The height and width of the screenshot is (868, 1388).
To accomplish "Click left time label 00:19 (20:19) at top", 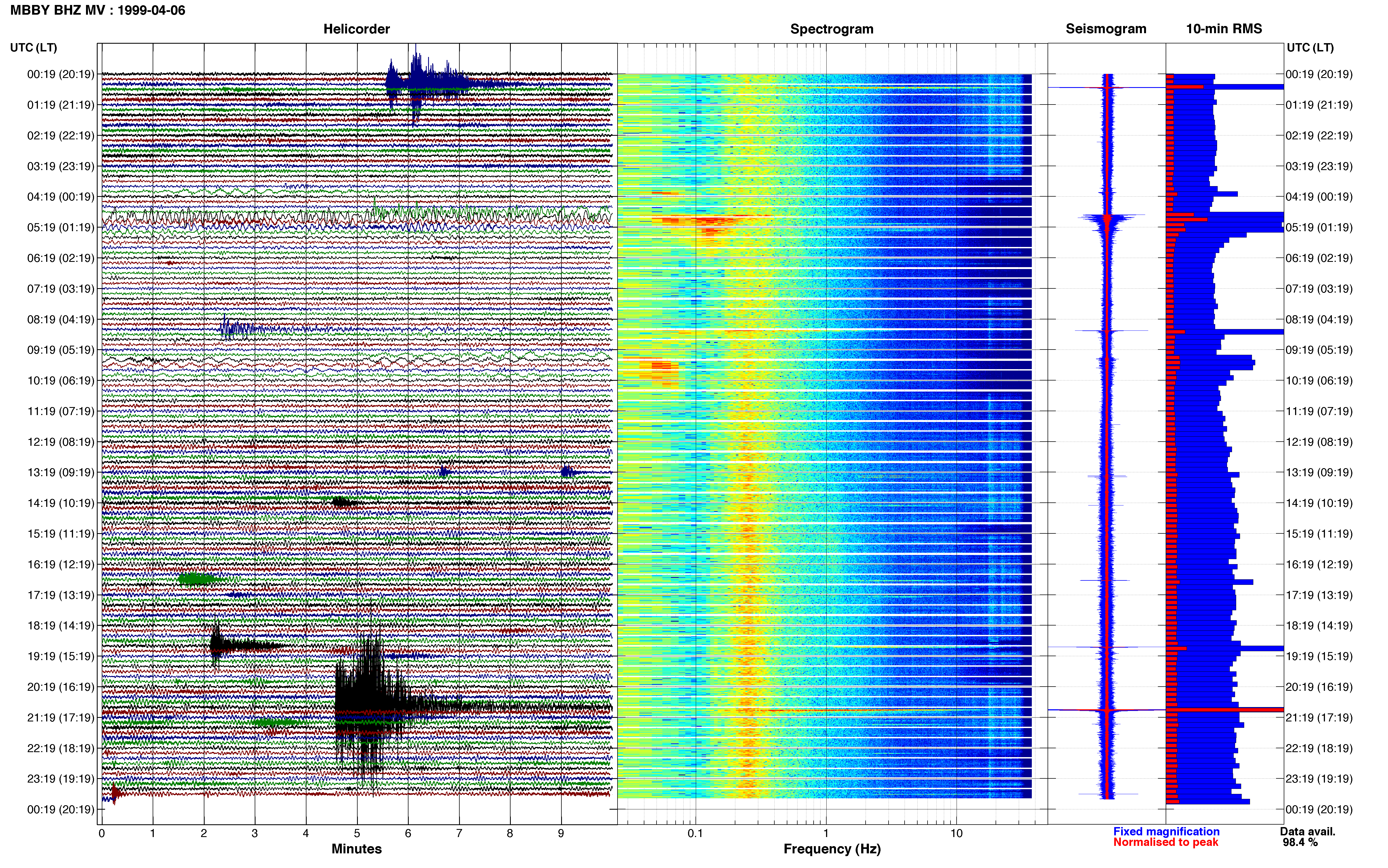I will (61, 74).
